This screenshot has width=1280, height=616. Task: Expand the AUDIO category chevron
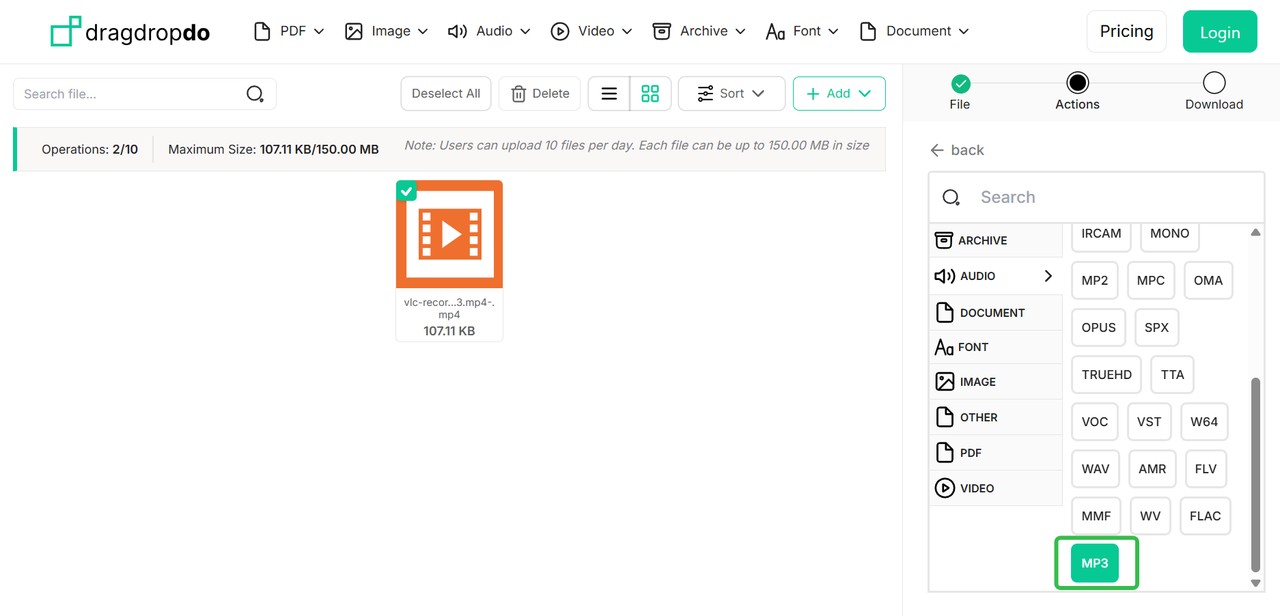click(1048, 276)
